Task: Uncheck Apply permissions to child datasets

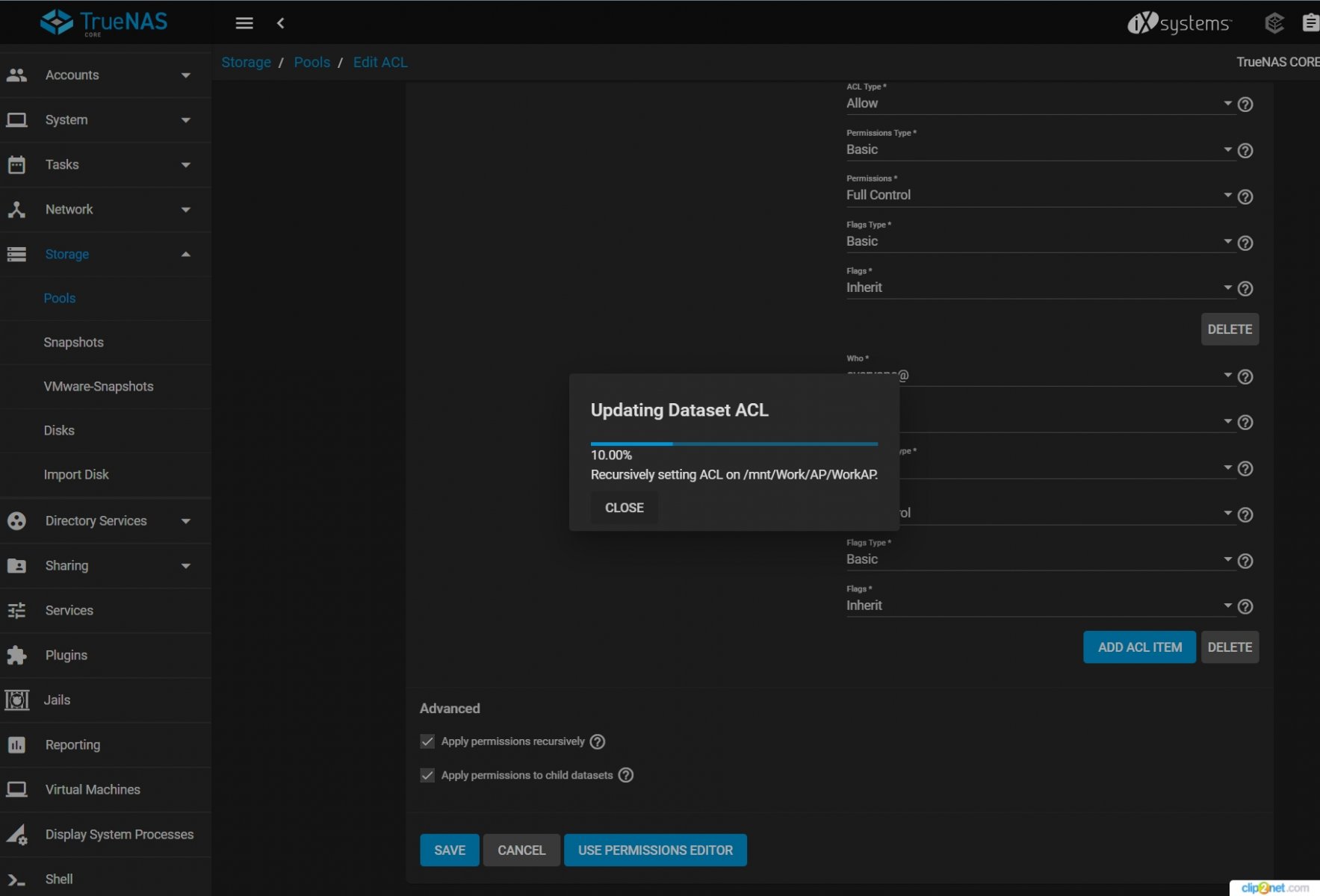Action: click(427, 775)
